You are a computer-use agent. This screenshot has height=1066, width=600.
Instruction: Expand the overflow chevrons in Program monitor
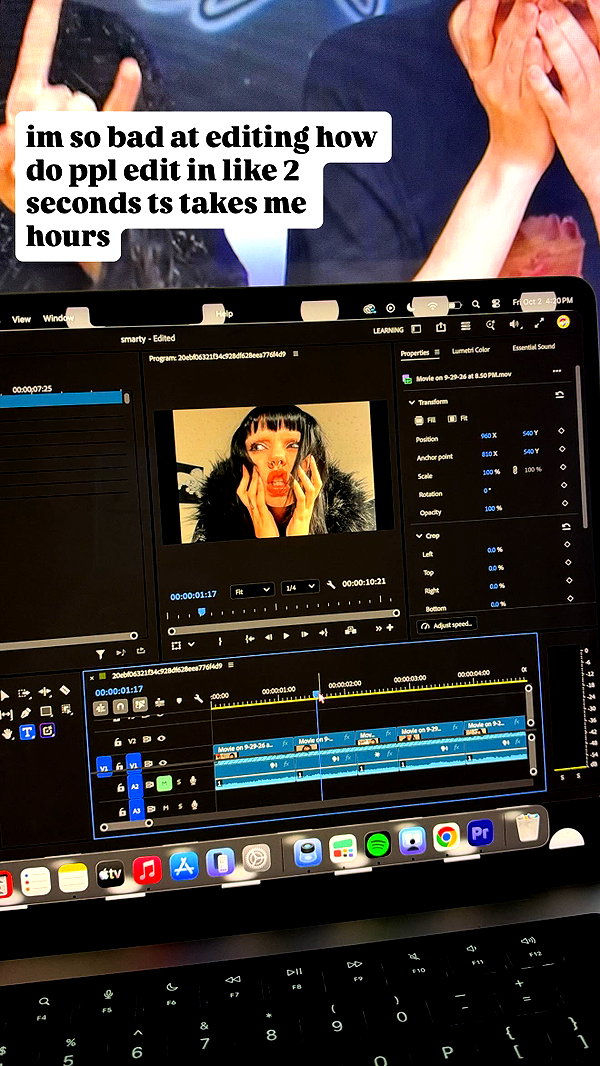pyautogui.click(x=378, y=628)
